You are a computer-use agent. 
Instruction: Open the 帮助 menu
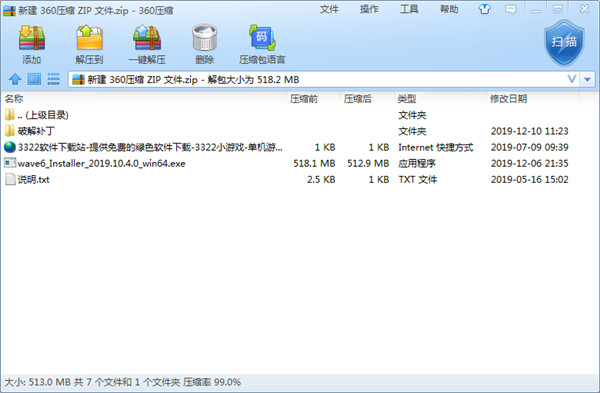coord(449,9)
